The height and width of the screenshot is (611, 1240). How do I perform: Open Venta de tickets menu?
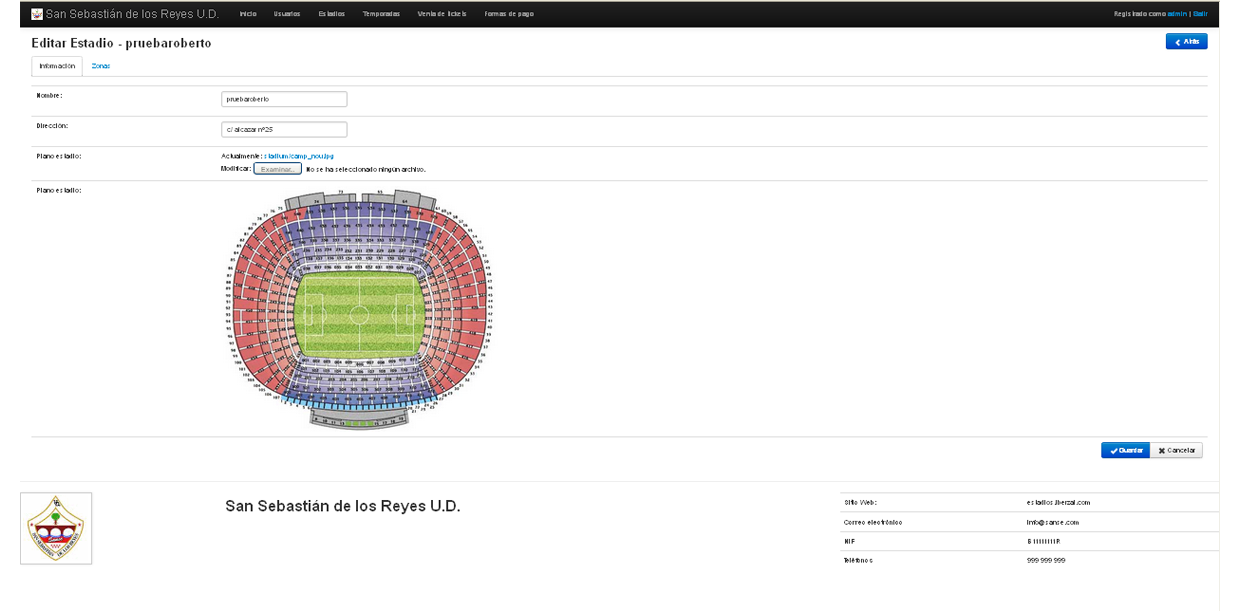[x=441, y=14]
